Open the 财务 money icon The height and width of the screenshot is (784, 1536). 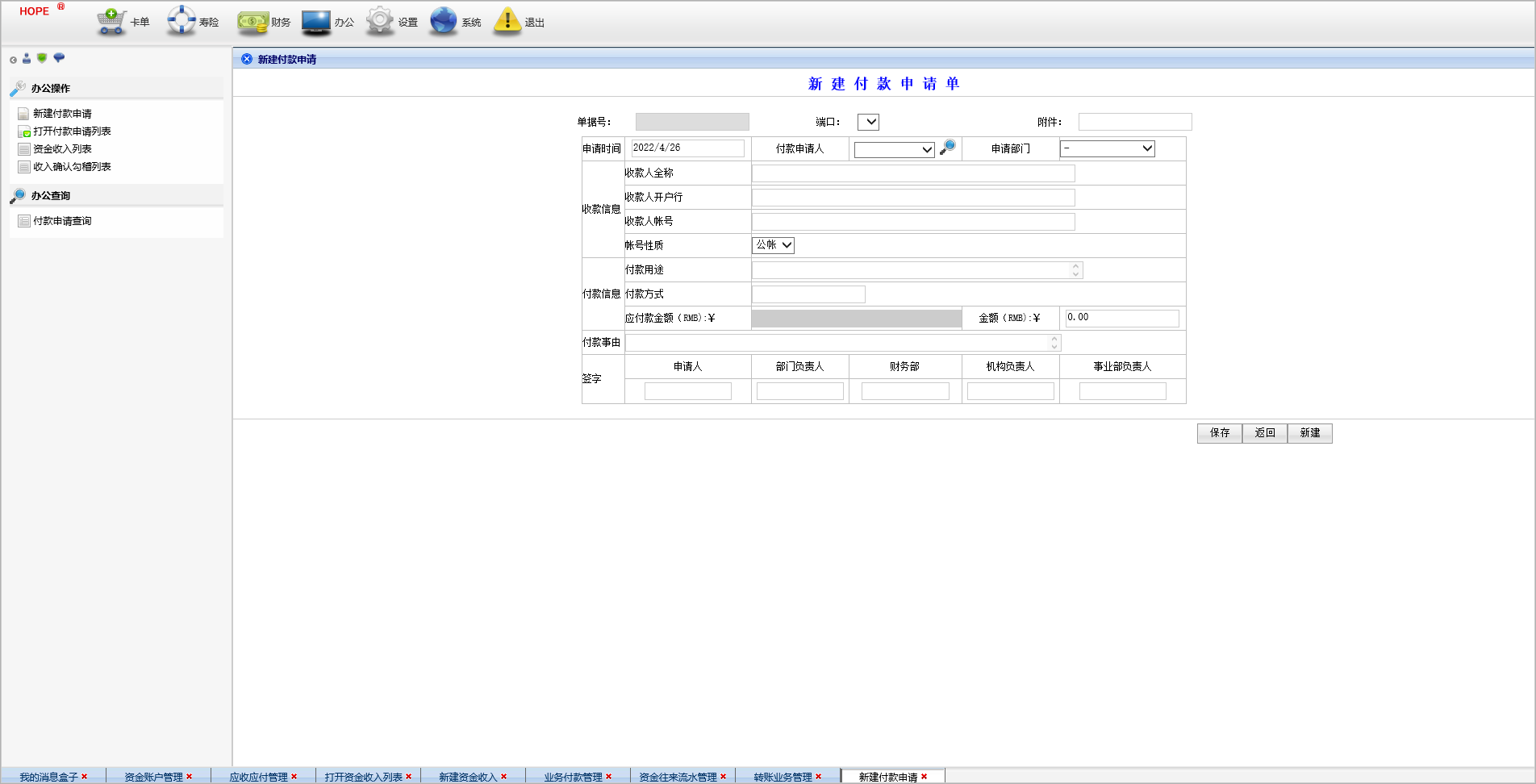point(253,22)
